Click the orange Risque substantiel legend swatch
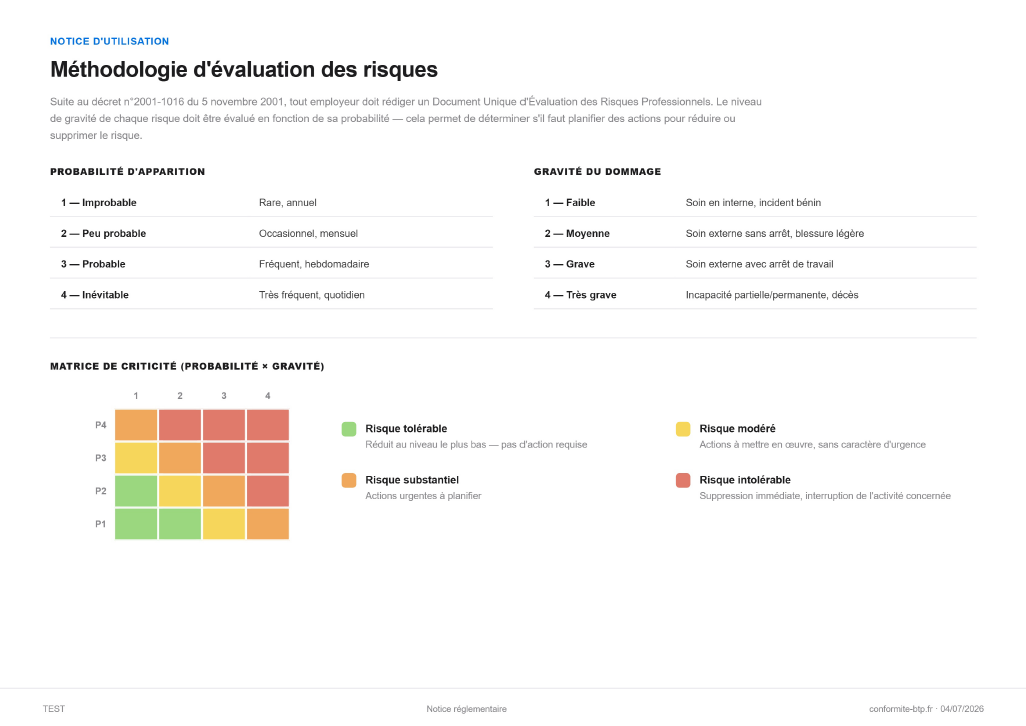This screenshot has height=726, width=1026. [x=349, y=480]
